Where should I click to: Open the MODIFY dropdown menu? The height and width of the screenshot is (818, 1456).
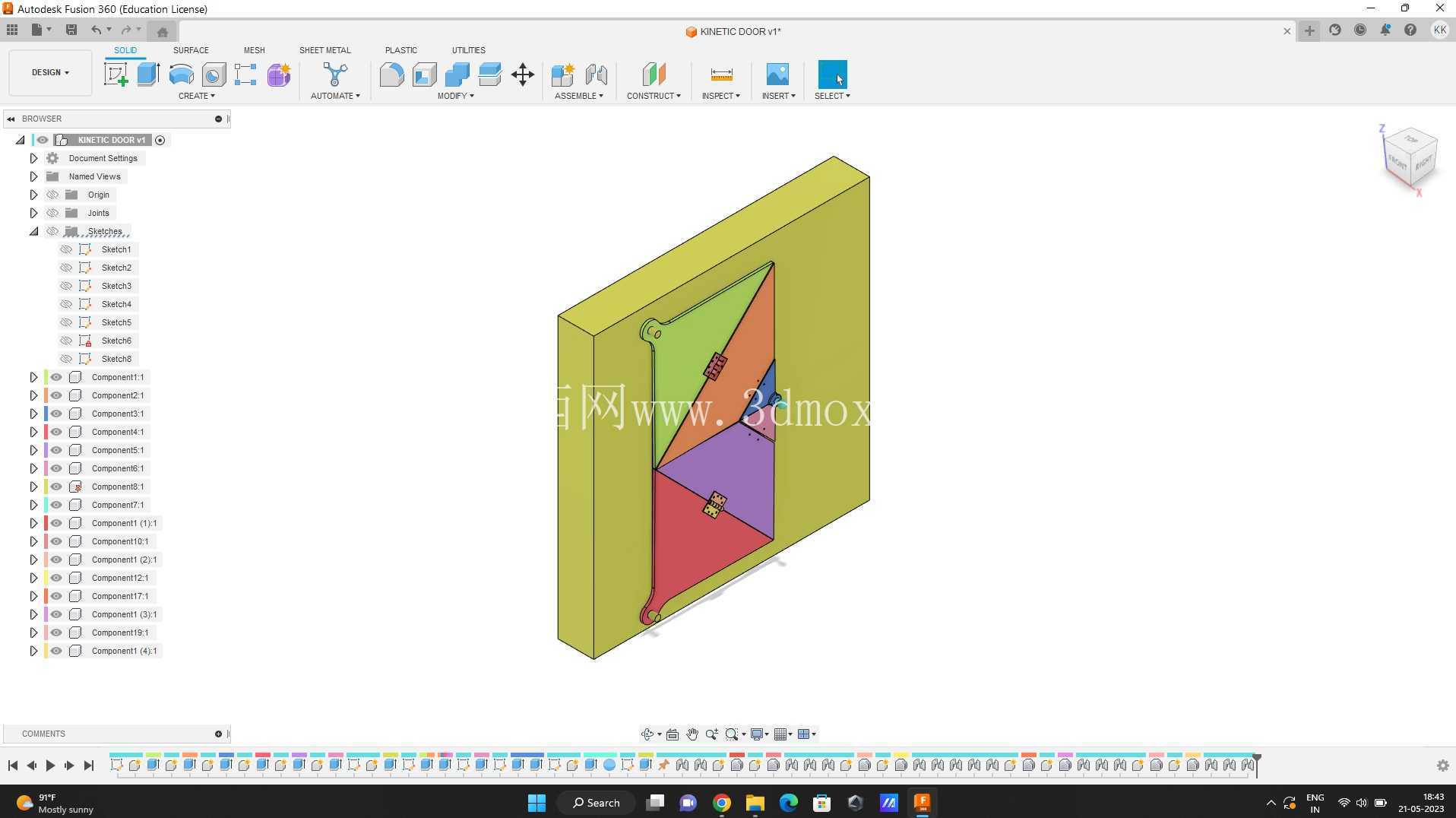pyautogui.click(x=456, y=96)
